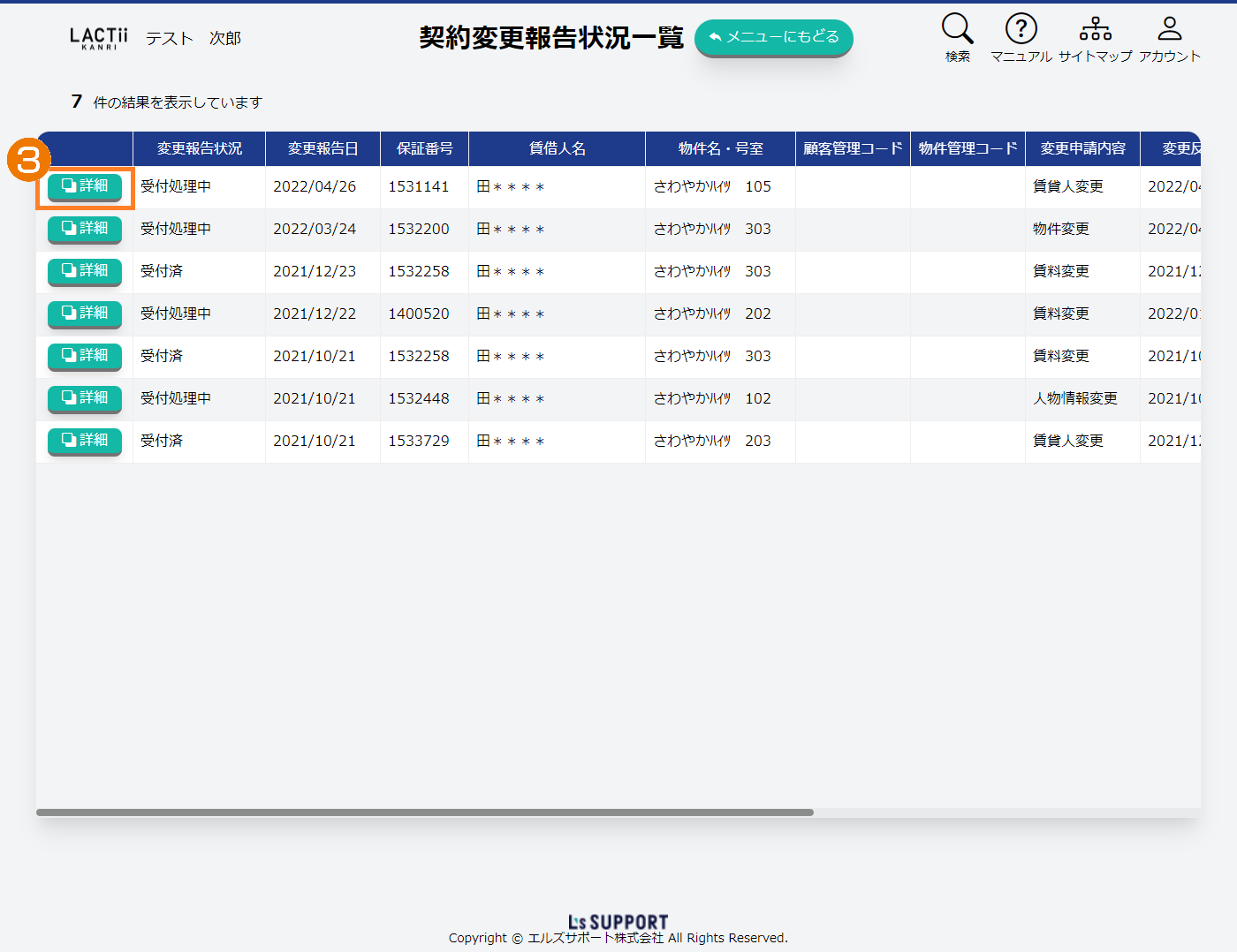Return to menu with メニューにもどる button
1237x952 pixels.
[x=773, y=37]
